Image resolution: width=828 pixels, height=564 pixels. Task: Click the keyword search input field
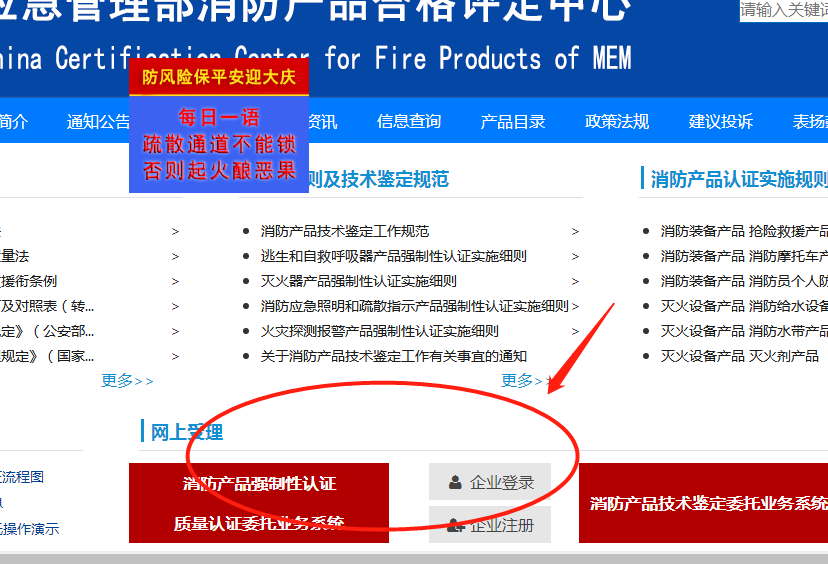click(x=784, y=11)
